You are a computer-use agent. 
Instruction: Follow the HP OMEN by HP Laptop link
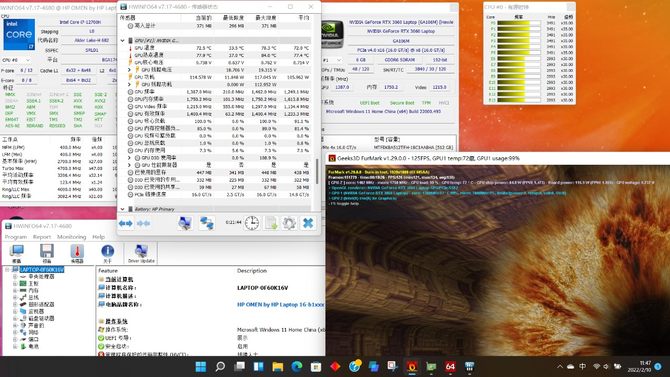pyautogui.click(x=280, y=304)
